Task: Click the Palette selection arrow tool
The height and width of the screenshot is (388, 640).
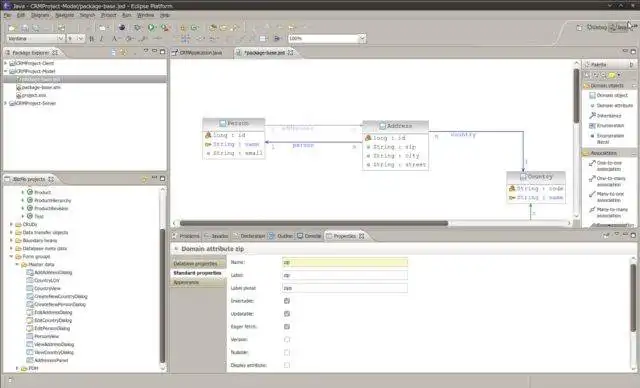Action: pyautogui.click(x=587, y=75)
